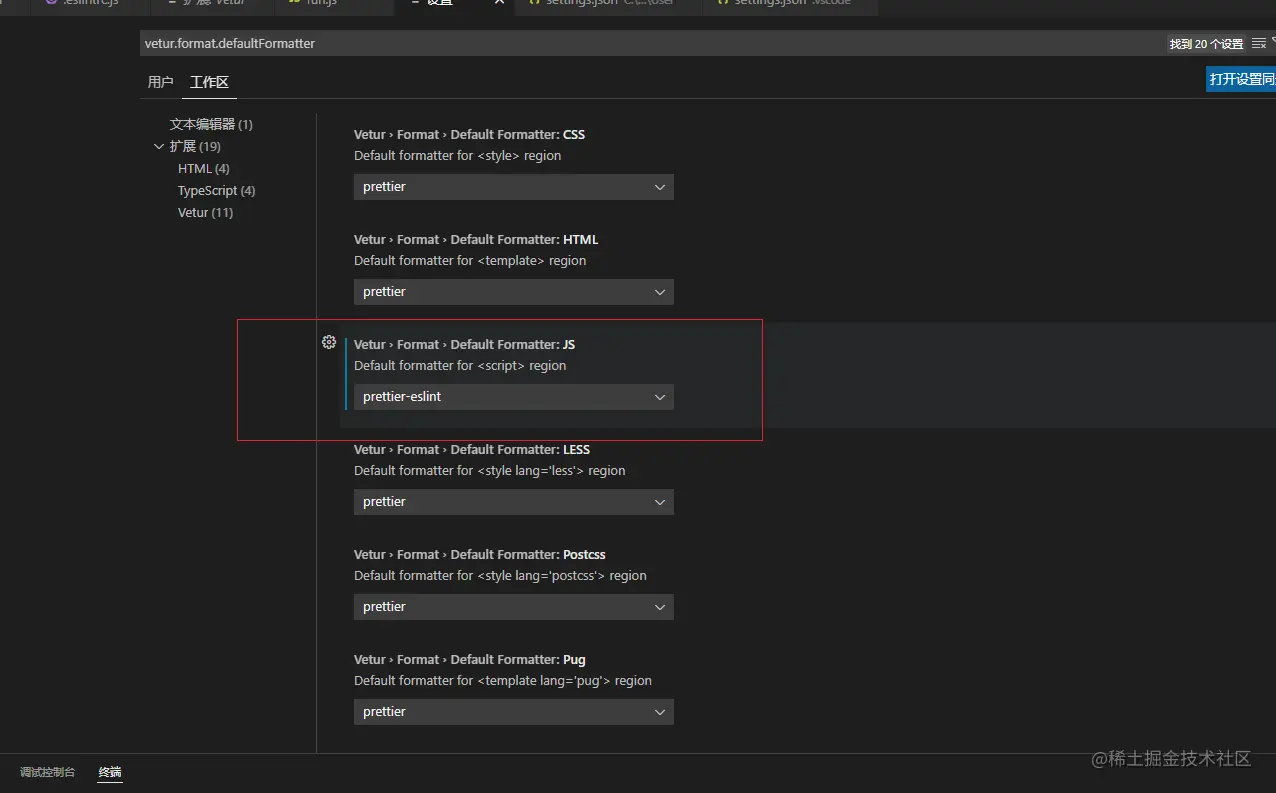This screenshot has height=793, width=1276.
Task: Click 'Default formatter for <script> region' description
Action: click(x=460, y=365)
